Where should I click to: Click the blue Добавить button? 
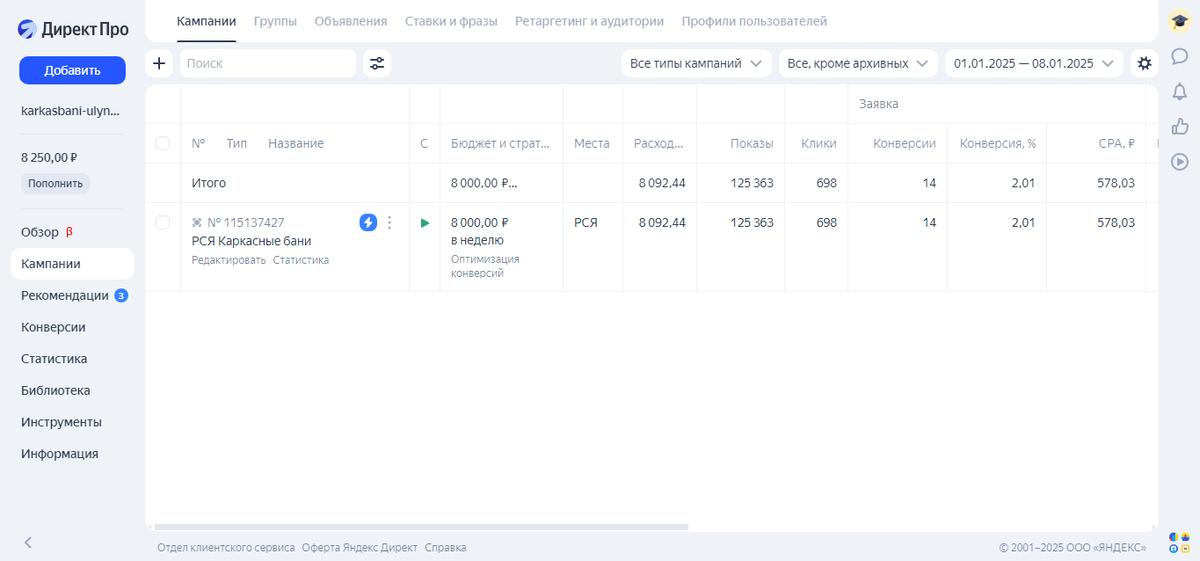tap(72, 70)
